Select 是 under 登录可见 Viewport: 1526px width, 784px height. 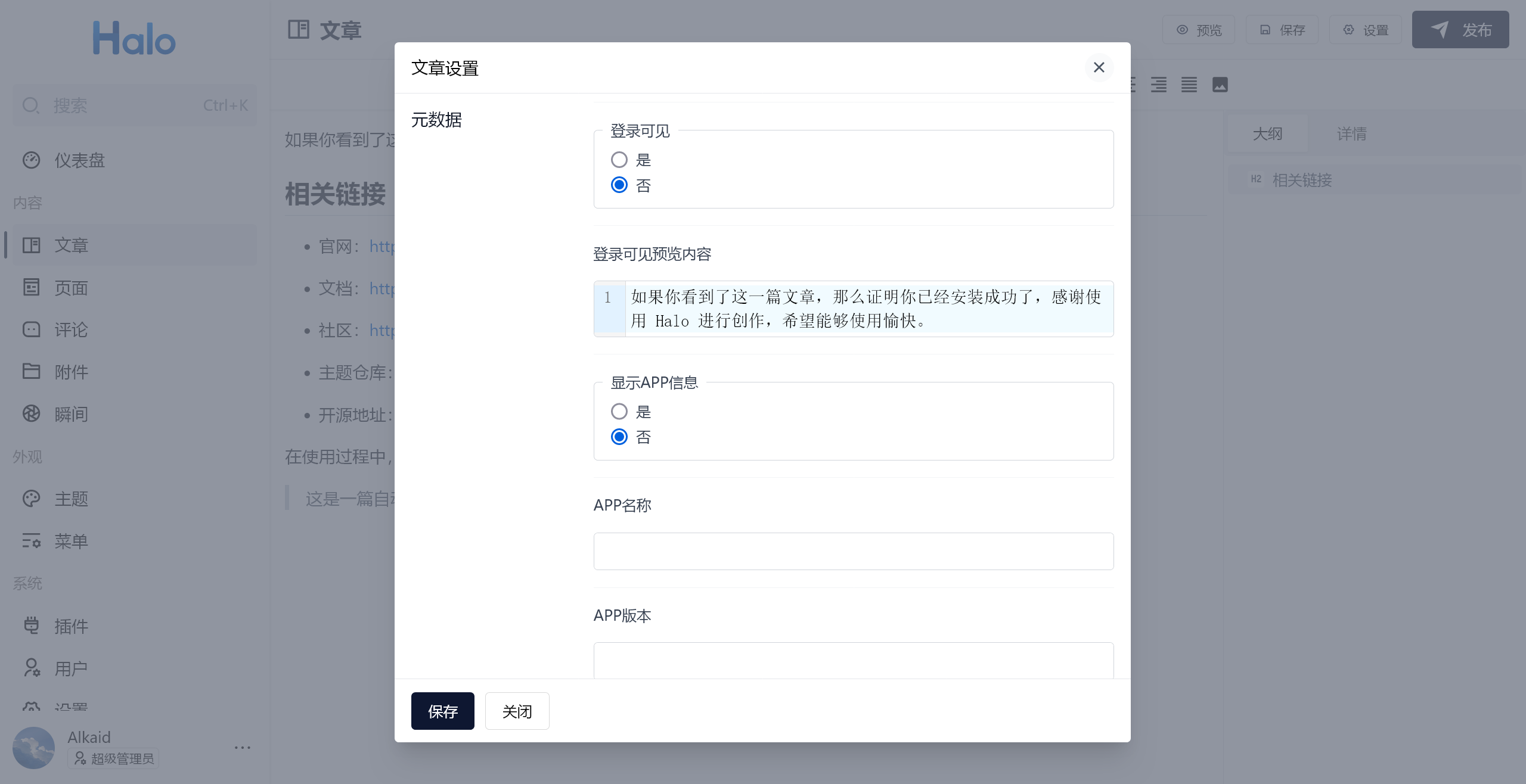click(x=619, y=160)
